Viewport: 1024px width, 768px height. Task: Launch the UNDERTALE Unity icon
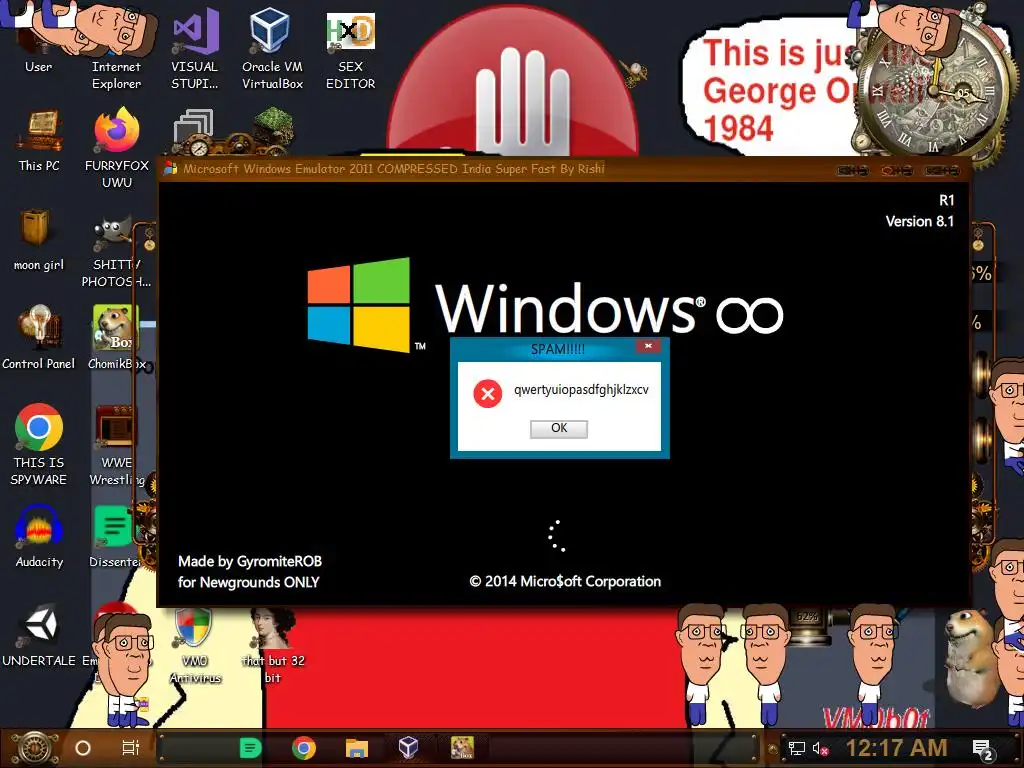click(39, 636)
